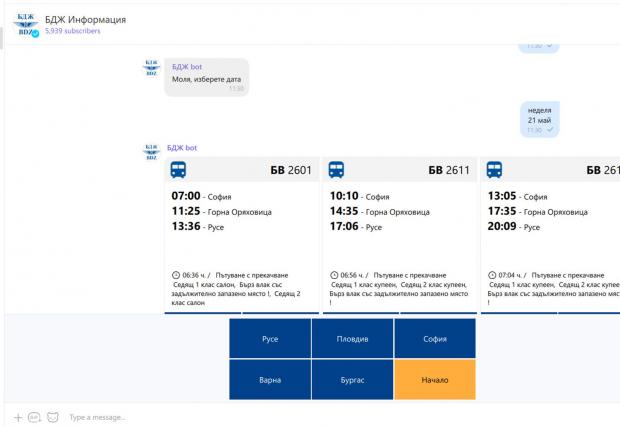Viewport: 620px width, 427px height.
Task: Open БДЖ bot name in date message
Action: (187, 67)
